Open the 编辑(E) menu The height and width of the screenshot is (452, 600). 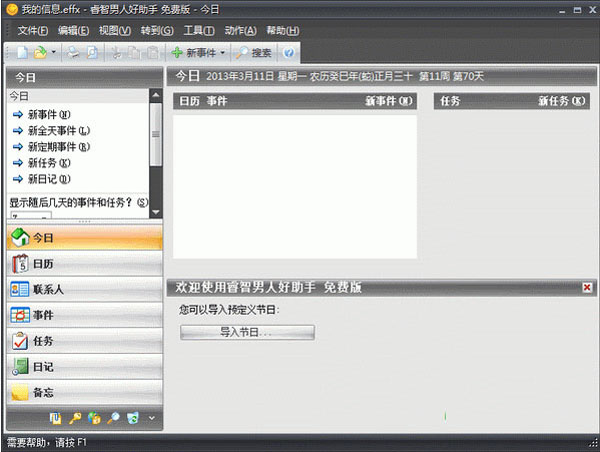click(x=73, y=31)
